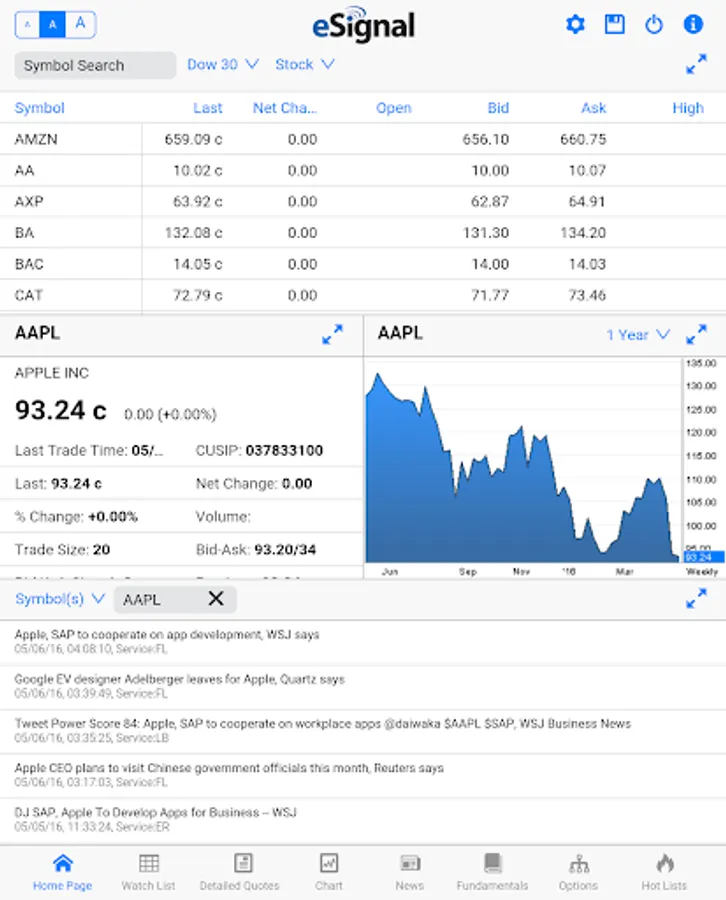The width and height of the screenshot is (726, 900).
Task: Sort by the Last column header
Action: [x=208, y=108]
